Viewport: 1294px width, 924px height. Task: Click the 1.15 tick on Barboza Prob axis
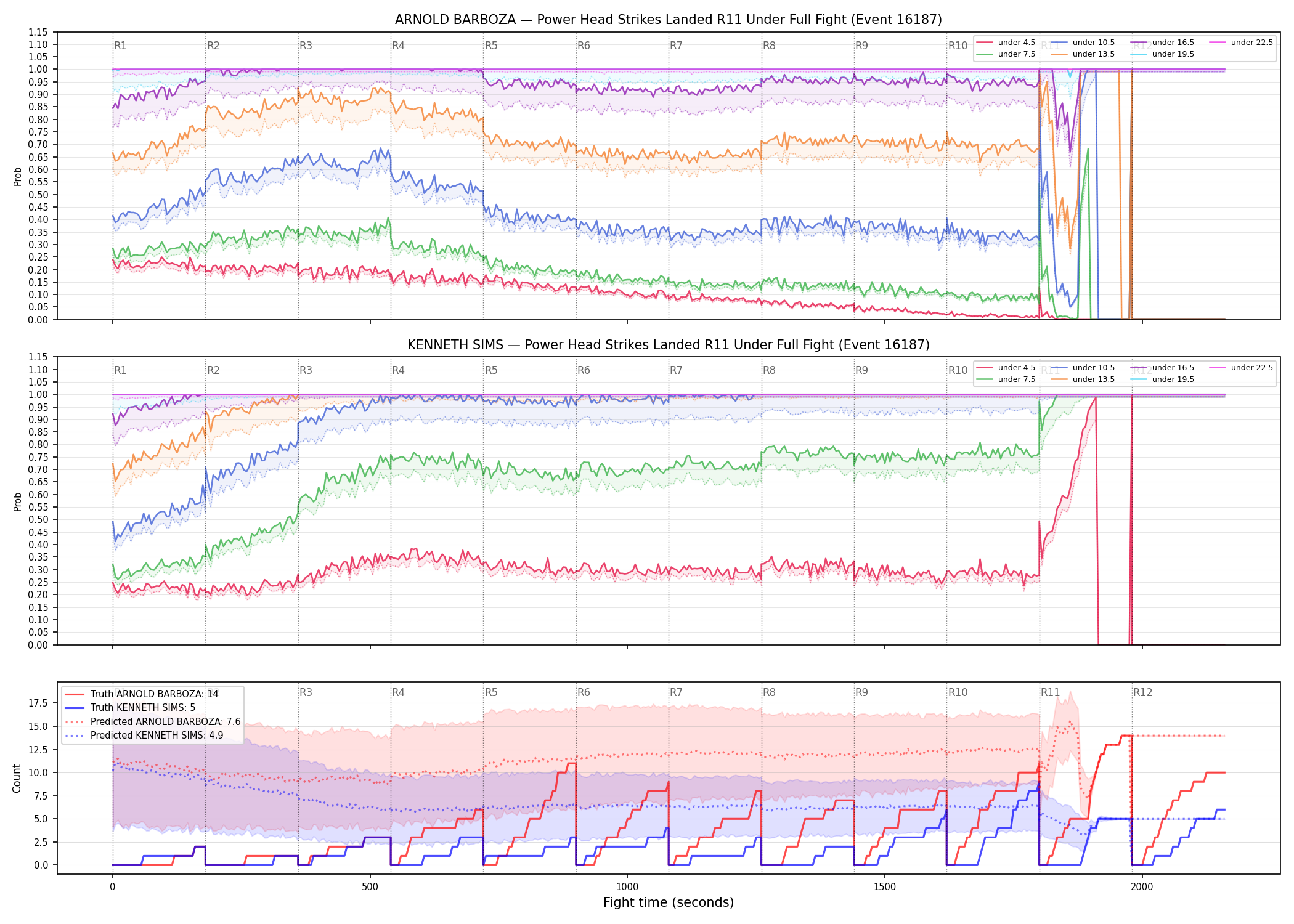(x=38, y=32)
